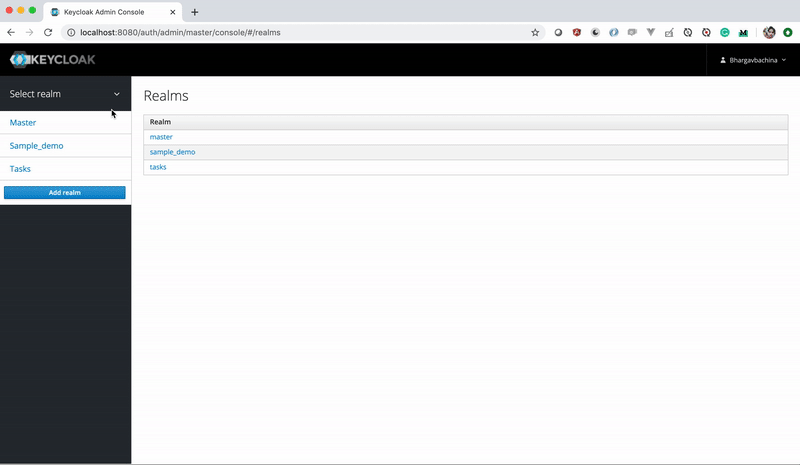Open the pencil-edit extension icon
The width and height of the screenshot is (800, 465).
tap(669, 32)
